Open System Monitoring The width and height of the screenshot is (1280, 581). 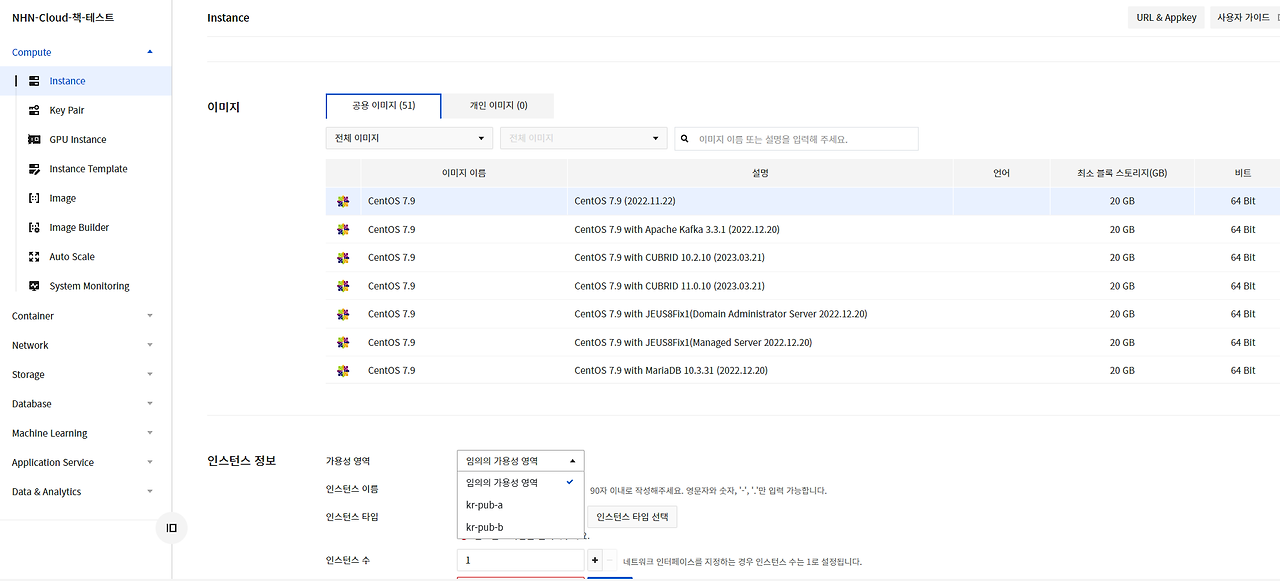(x=88, y=285)
